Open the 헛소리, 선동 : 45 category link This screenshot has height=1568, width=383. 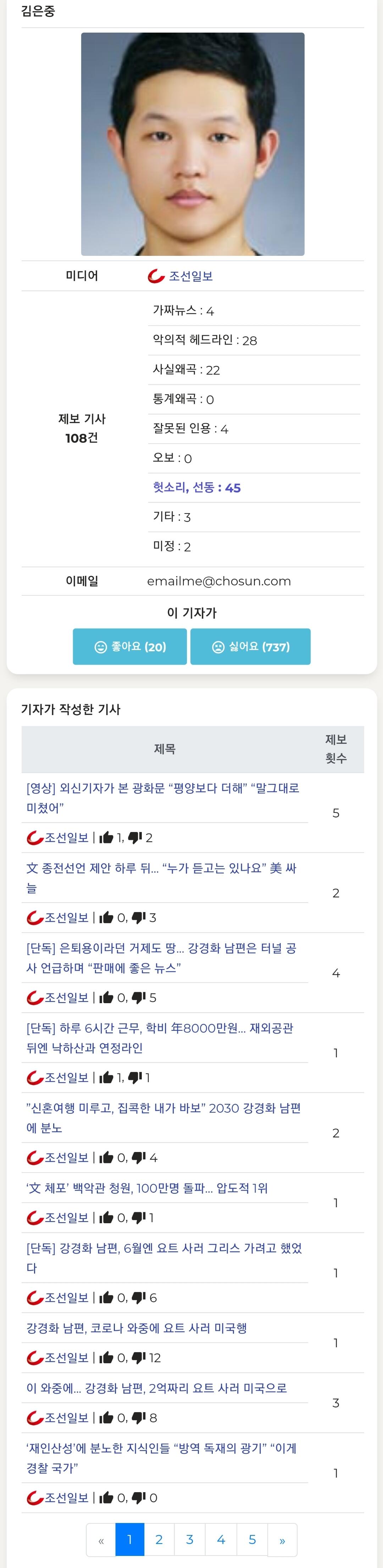pyautogui.click(x=197, y=488)
